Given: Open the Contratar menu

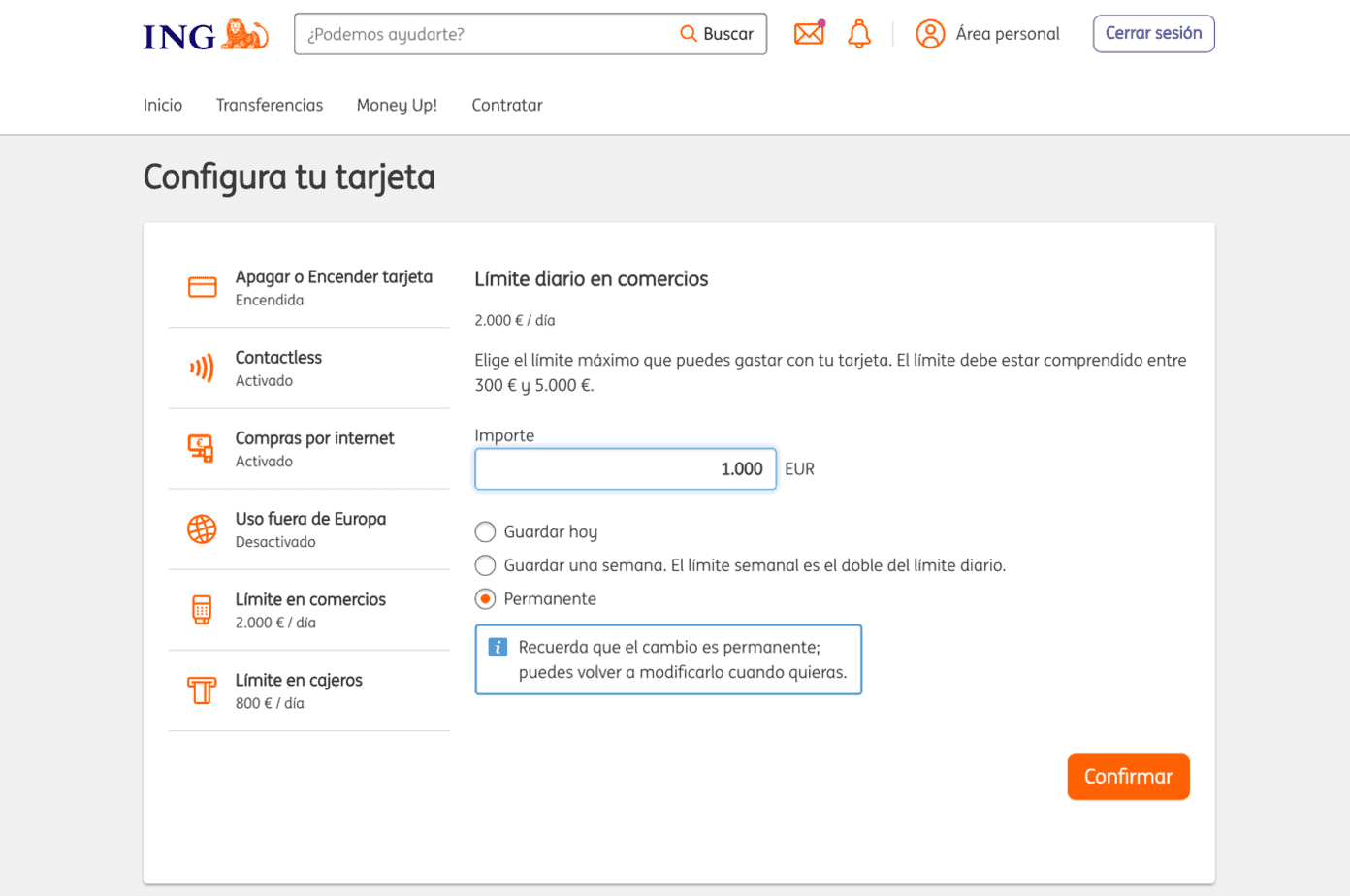Looking at the screenshot, I should 507,105.
